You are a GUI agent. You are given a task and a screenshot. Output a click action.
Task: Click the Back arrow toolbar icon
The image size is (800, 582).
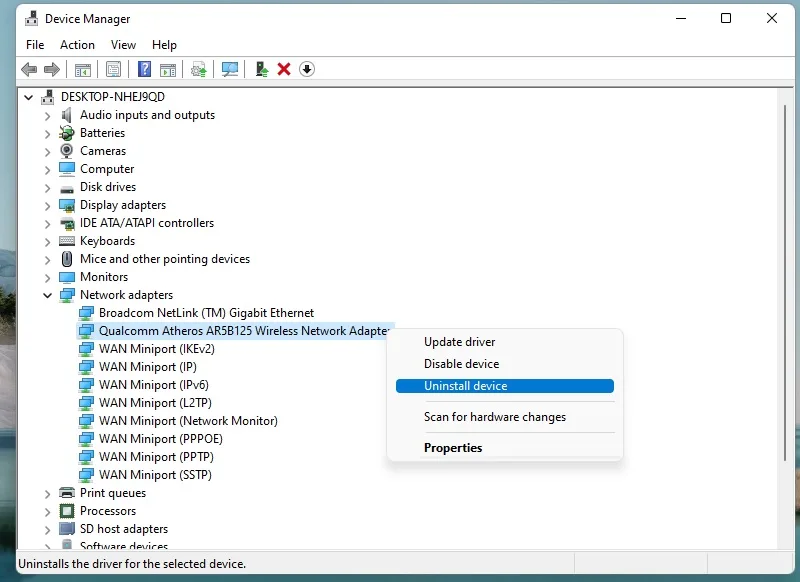tap(29, 69)
